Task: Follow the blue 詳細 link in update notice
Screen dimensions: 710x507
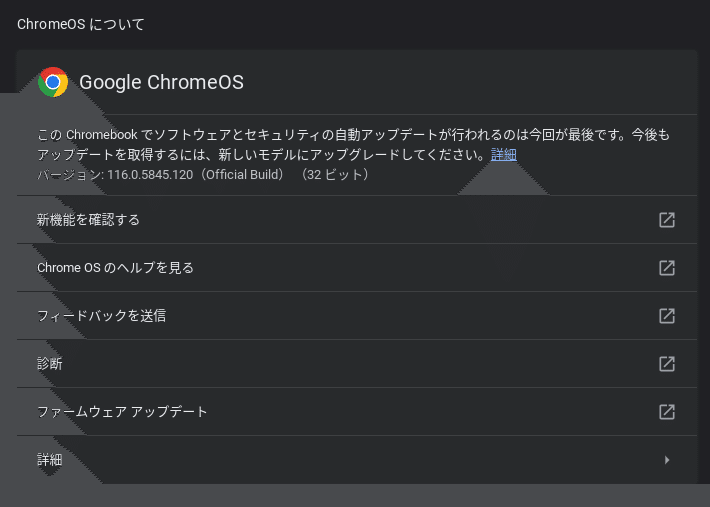Action: 504,155
